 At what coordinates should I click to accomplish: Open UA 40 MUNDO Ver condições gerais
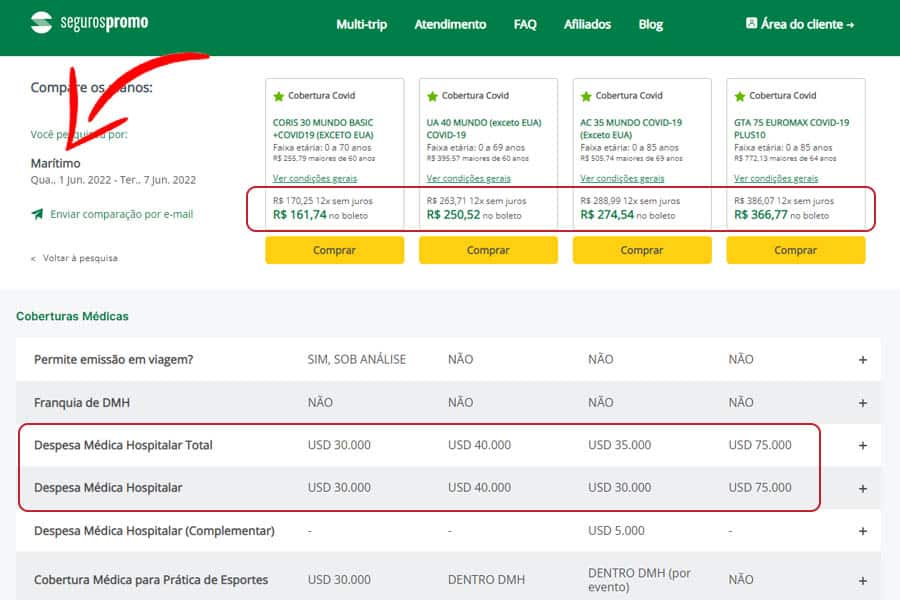coord(468,179)
